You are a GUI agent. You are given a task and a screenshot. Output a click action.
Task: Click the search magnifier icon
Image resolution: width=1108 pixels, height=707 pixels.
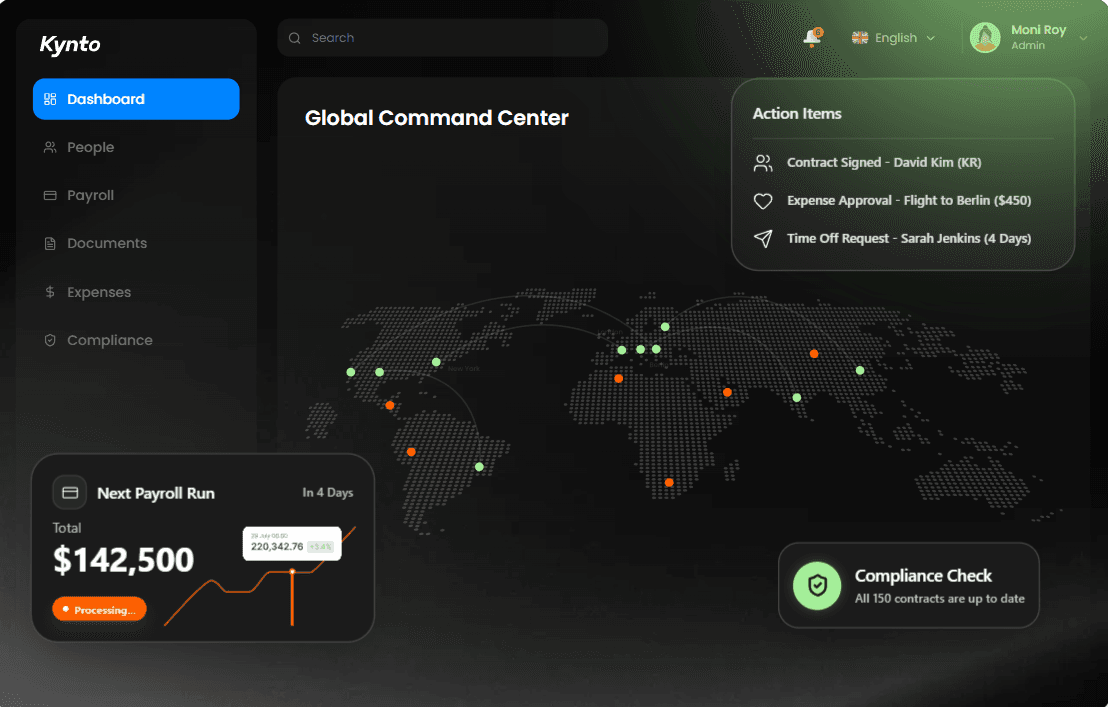click(x=294, y=37)
